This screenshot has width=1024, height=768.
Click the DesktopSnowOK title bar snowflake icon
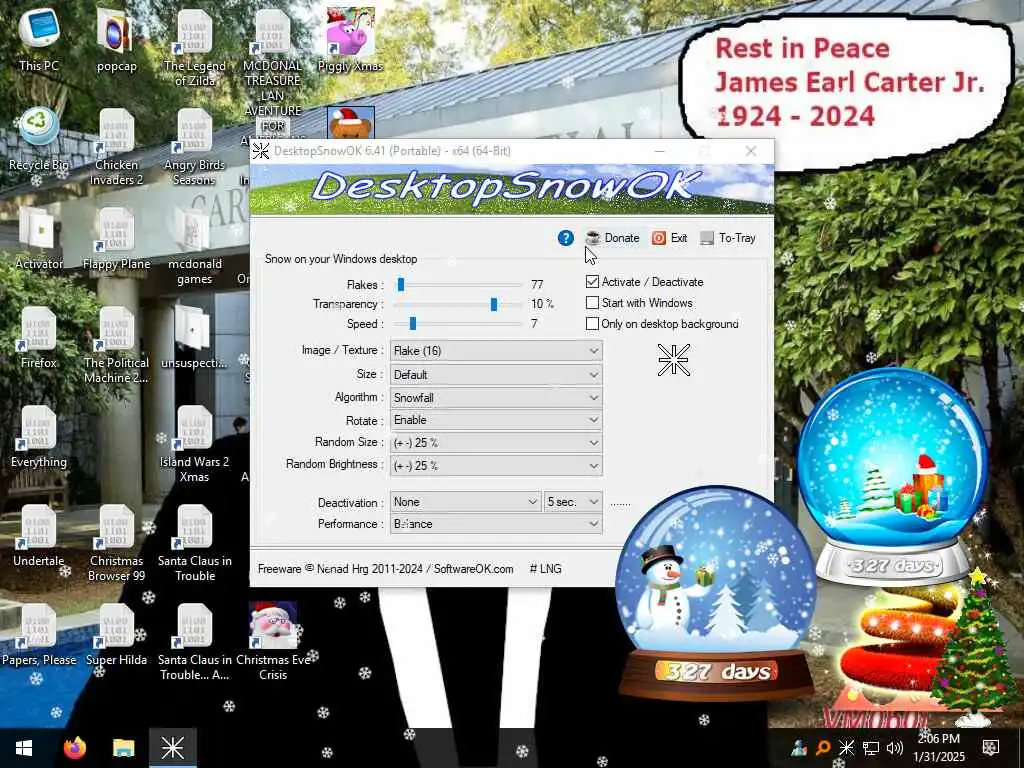coord(261,151)
